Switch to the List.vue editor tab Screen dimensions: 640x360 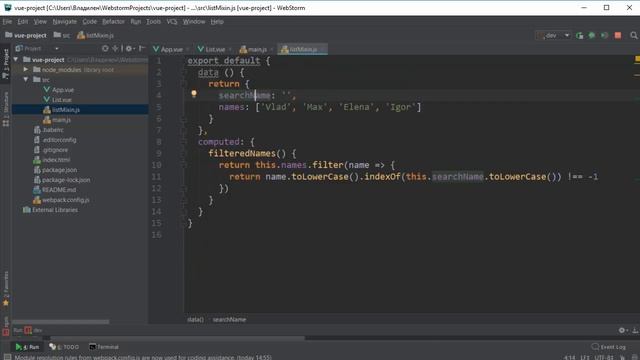(x=215, y=49)
